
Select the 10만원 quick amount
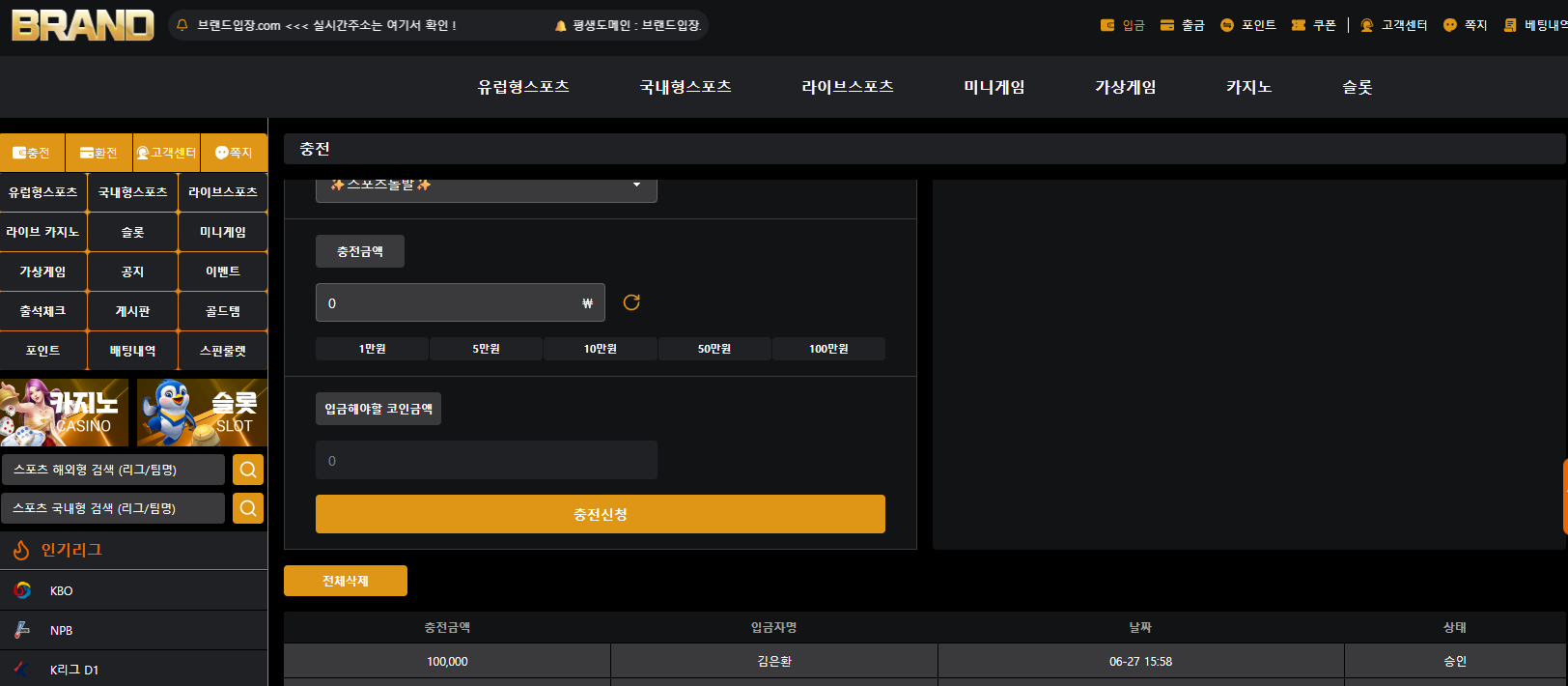[601, 349]
